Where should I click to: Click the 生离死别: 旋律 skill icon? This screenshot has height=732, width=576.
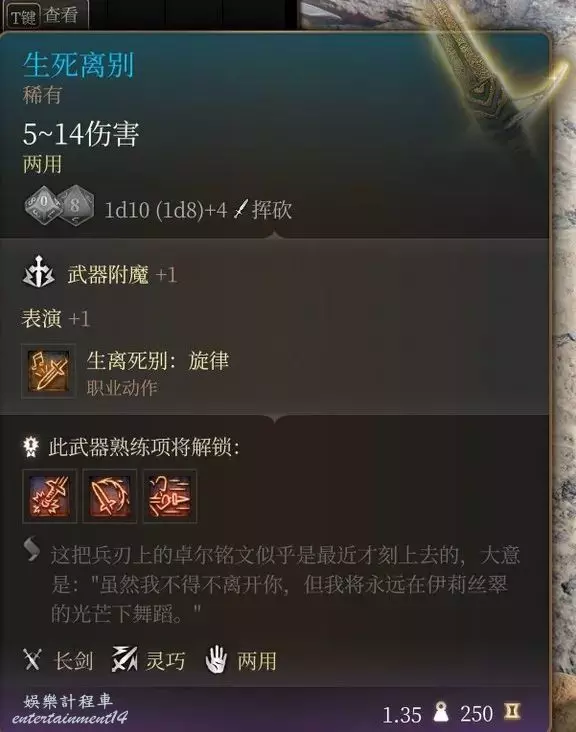48,371
